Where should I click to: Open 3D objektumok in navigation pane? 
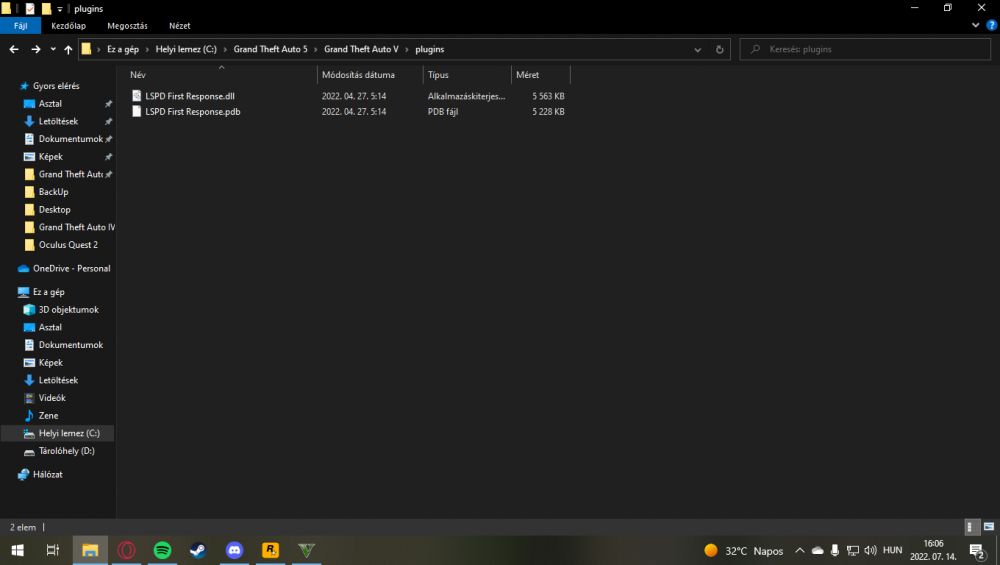pos(68,310)
